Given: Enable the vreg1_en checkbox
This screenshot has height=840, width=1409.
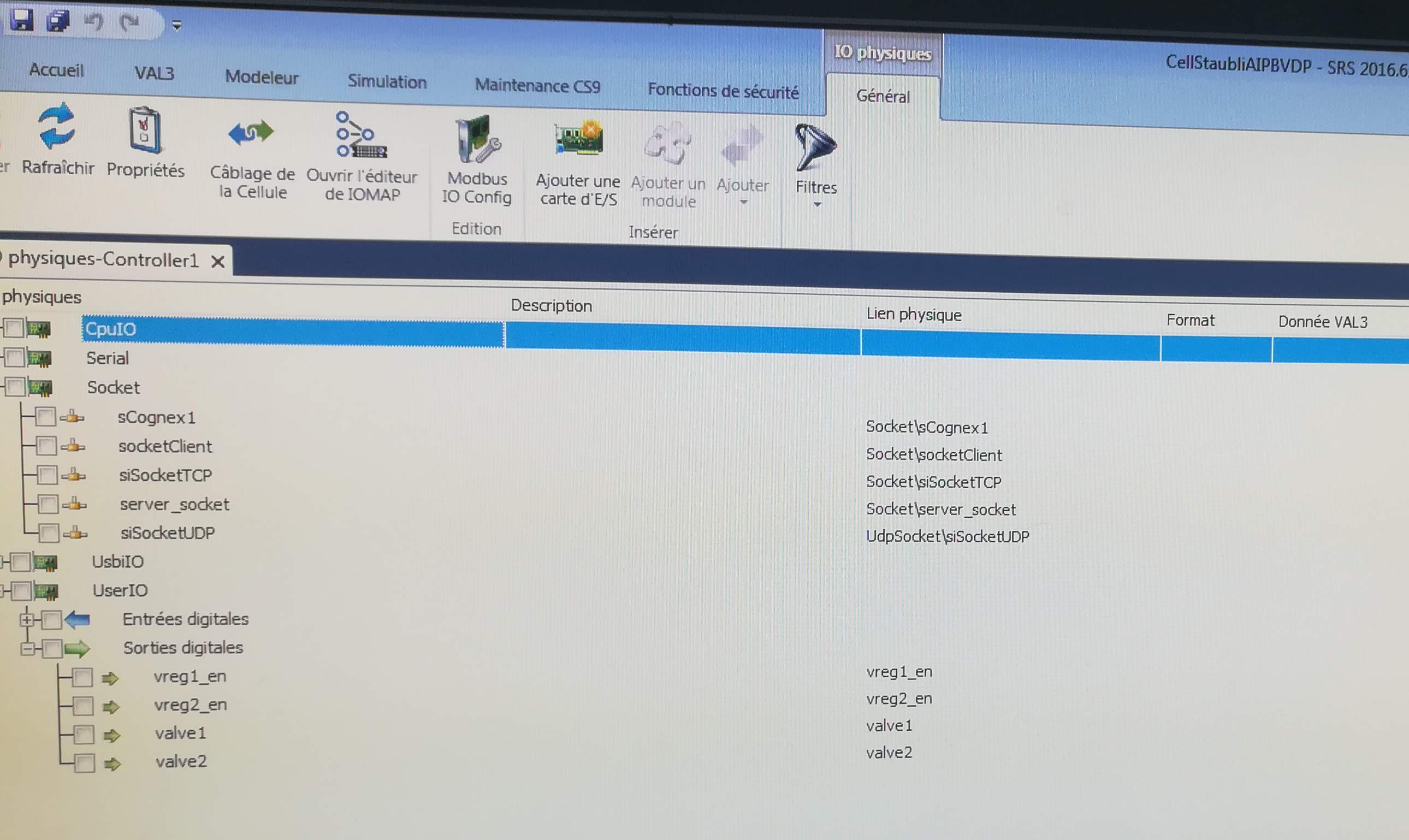Looking at the screenshot, I should pyautogui.click(x=82, y=677).
